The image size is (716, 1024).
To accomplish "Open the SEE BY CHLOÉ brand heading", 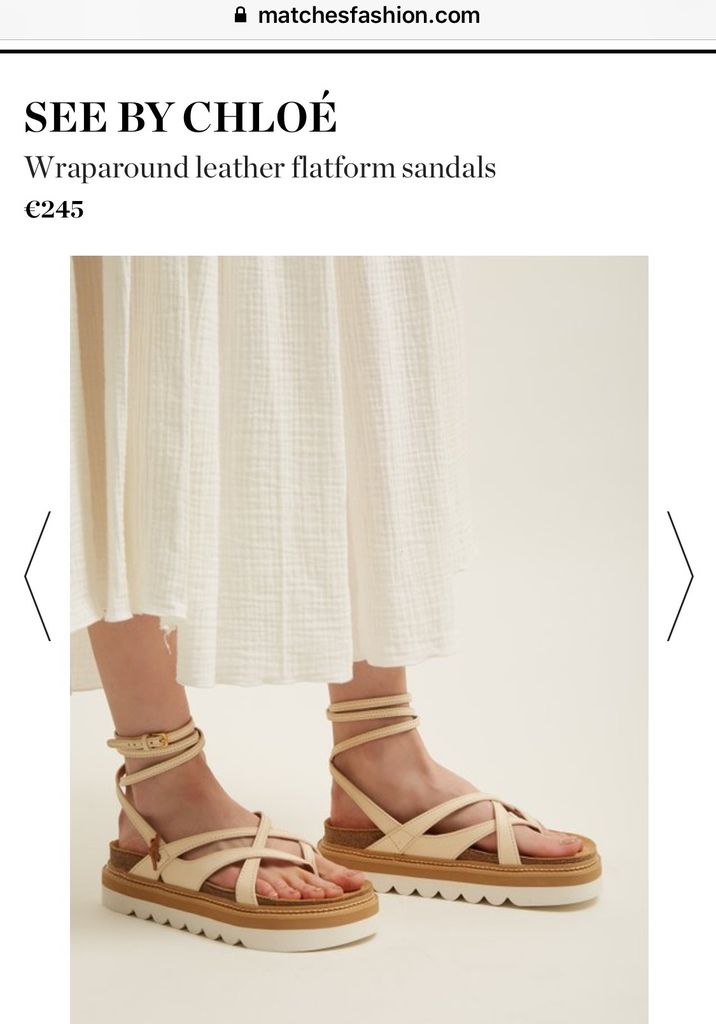I will point(180,116).
